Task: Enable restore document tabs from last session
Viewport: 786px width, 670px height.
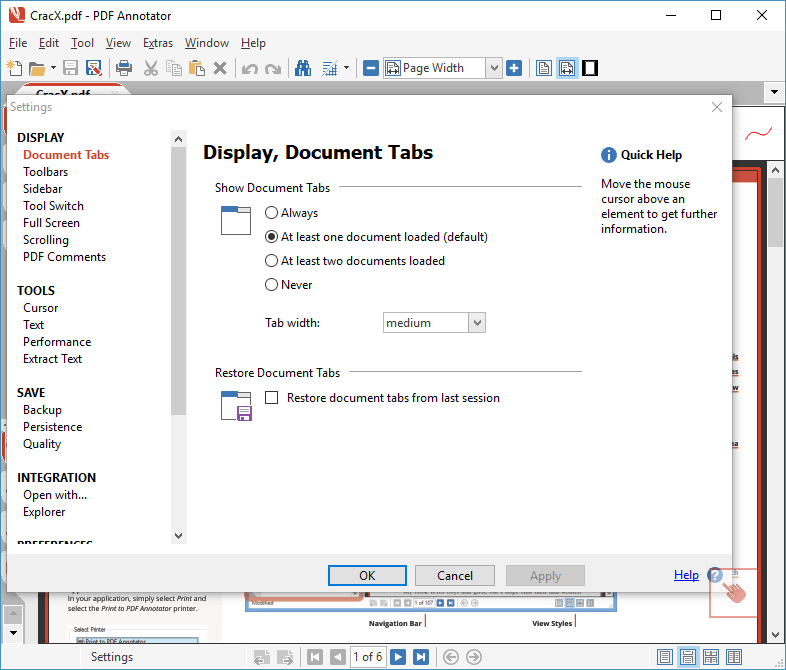Action: tap(272, 398)
